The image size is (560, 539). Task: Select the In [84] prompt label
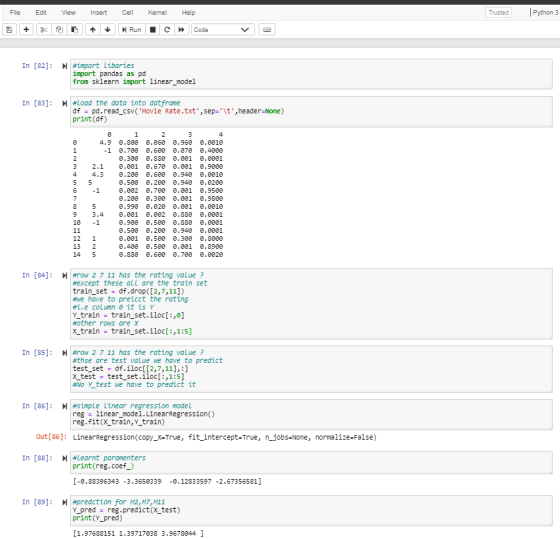coord(37,275)
